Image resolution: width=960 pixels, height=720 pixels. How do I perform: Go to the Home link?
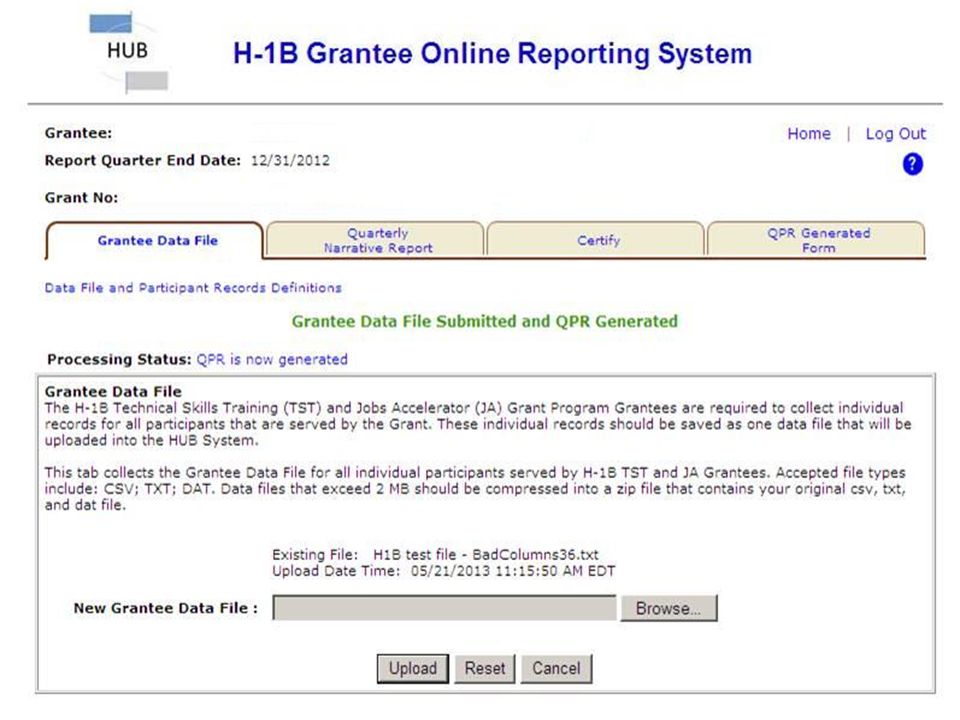pyautogui.click(x=809, y=133)
